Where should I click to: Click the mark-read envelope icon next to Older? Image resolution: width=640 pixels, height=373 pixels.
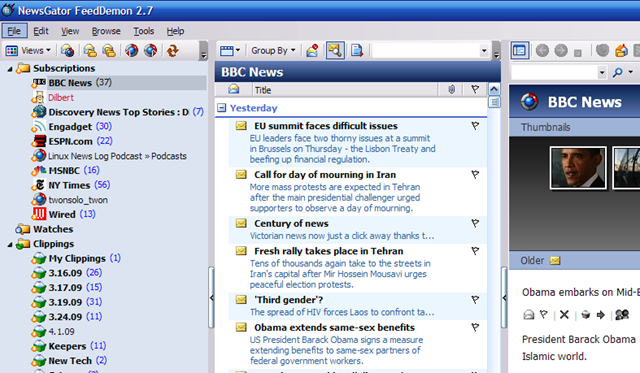point(555,260)
